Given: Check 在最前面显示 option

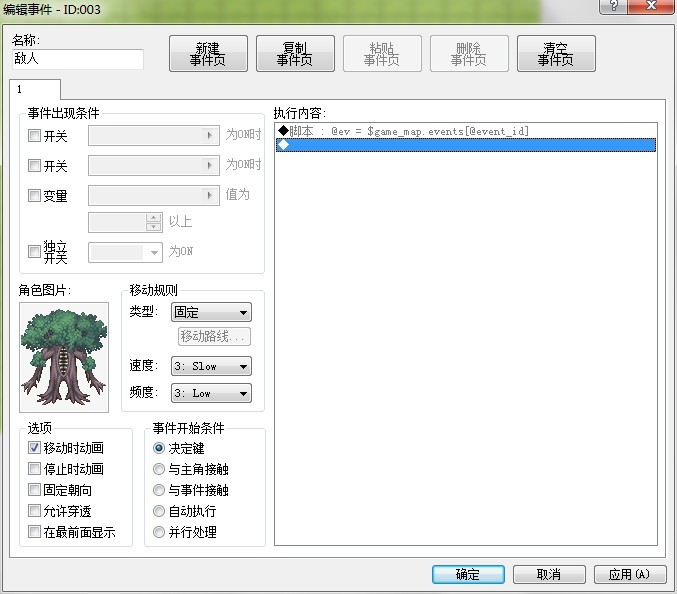Looking at the screenshot, I should point(34,531).
